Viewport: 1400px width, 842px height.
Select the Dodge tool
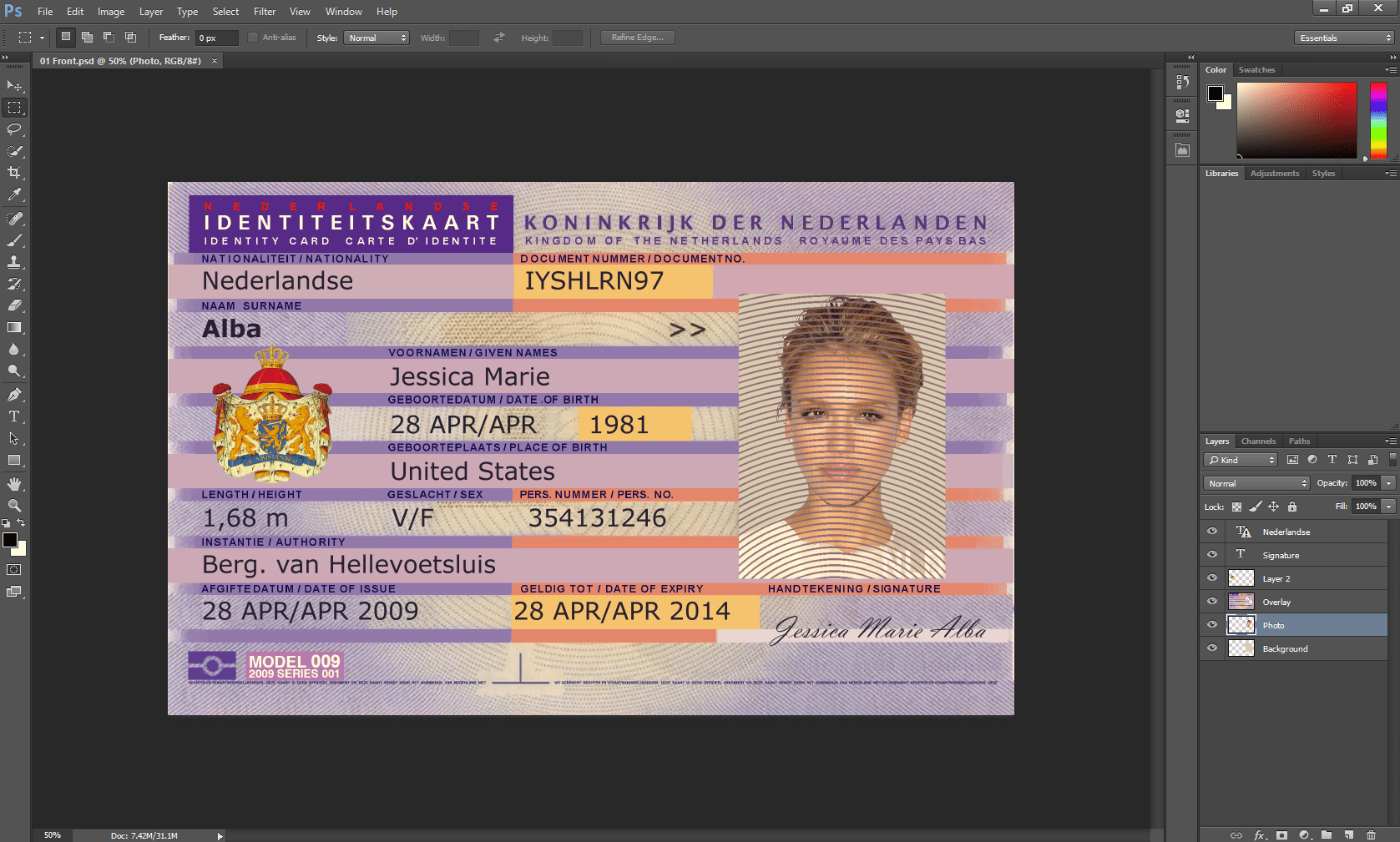(x=14, y=371)
